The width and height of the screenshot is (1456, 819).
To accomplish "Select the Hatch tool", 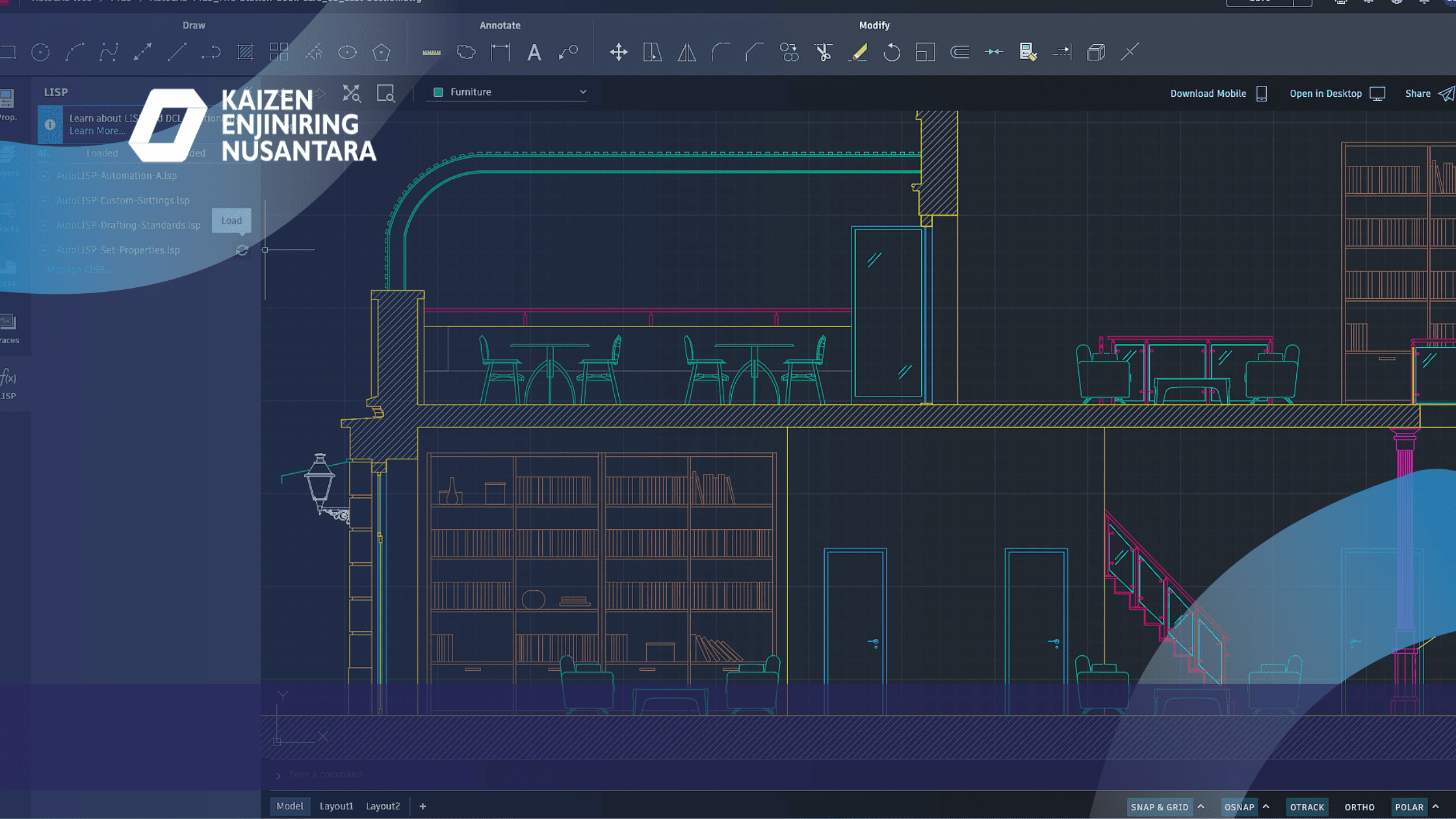I will point(245,52).
